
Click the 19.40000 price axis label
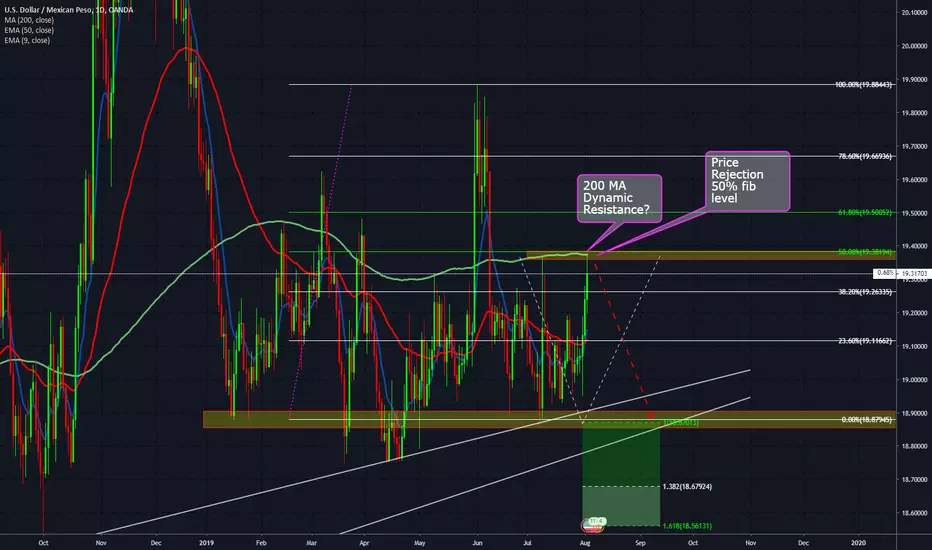(x=914, y=246)
